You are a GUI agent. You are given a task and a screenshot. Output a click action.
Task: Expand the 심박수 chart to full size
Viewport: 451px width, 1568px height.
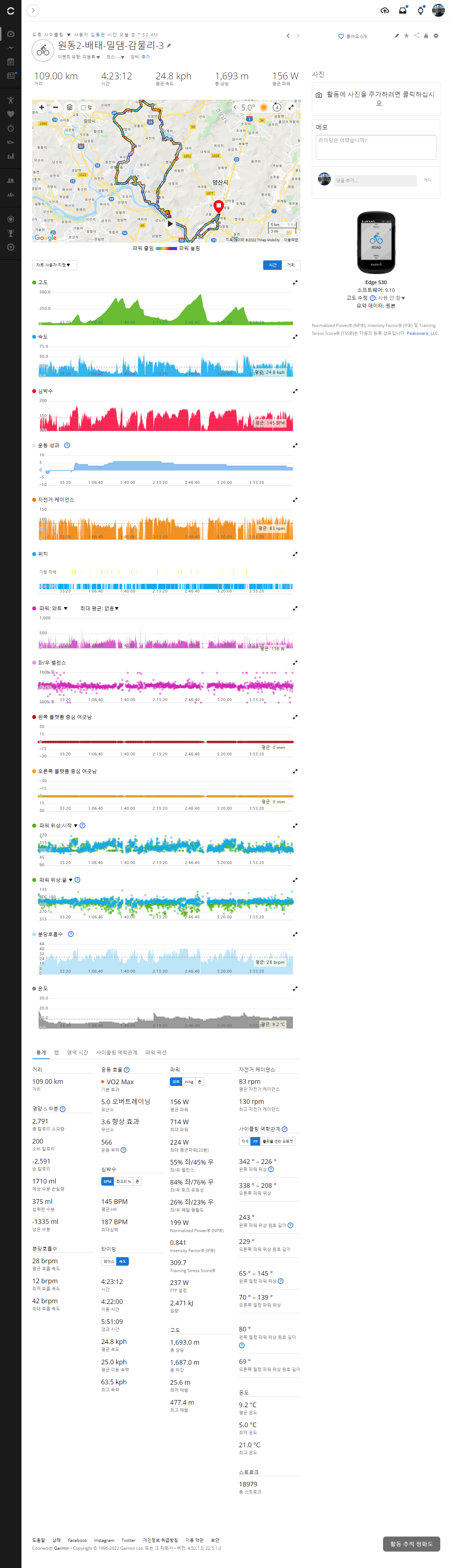pos(295,391)
